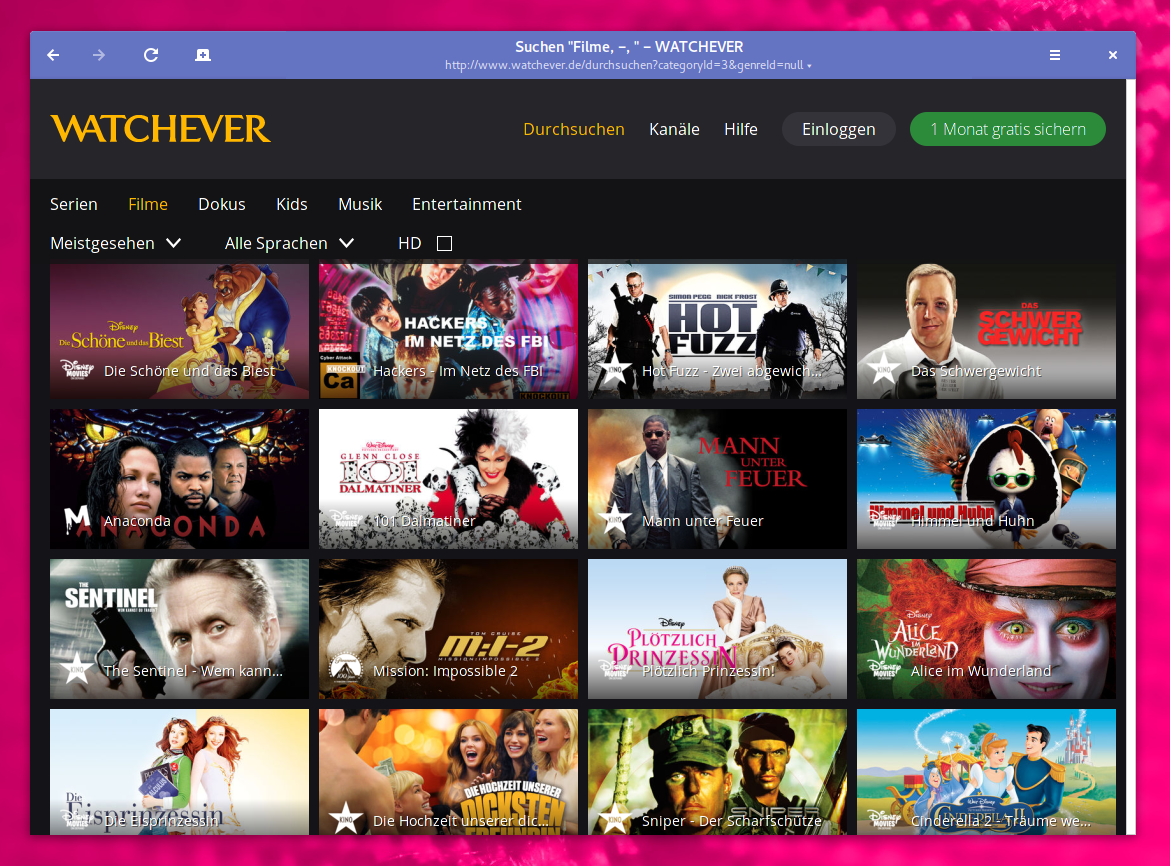1170x866 pixels.
Task: Click Kino star icon on Hot Fuzz tile
Action: click(x=615, y=369)
